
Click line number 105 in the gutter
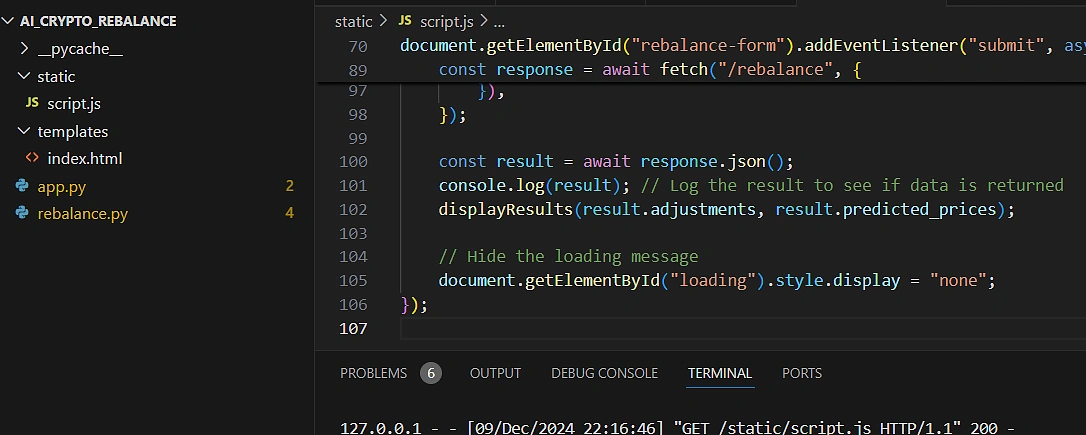(x=353, y=281)
